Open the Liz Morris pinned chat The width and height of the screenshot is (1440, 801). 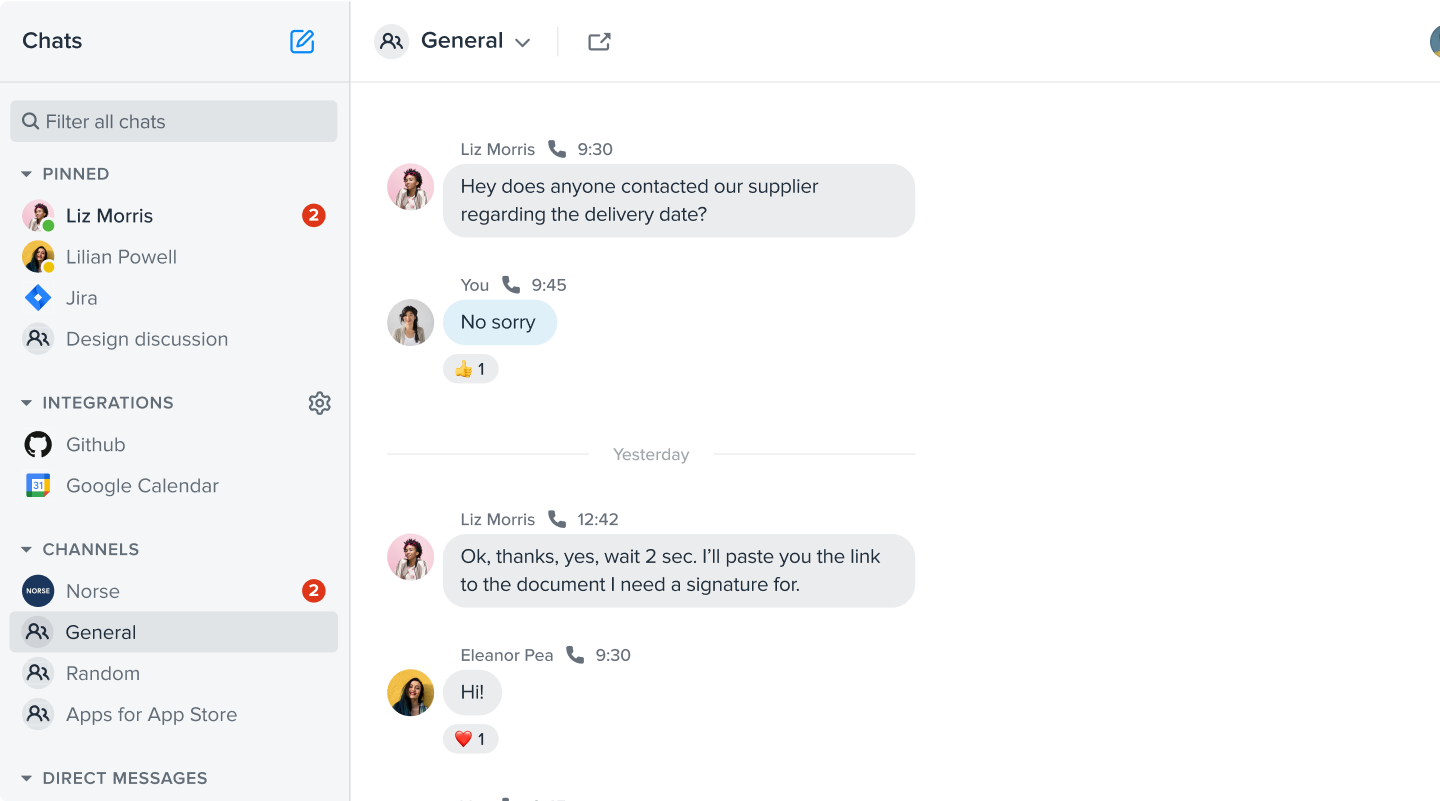click(x=109, y=216)
